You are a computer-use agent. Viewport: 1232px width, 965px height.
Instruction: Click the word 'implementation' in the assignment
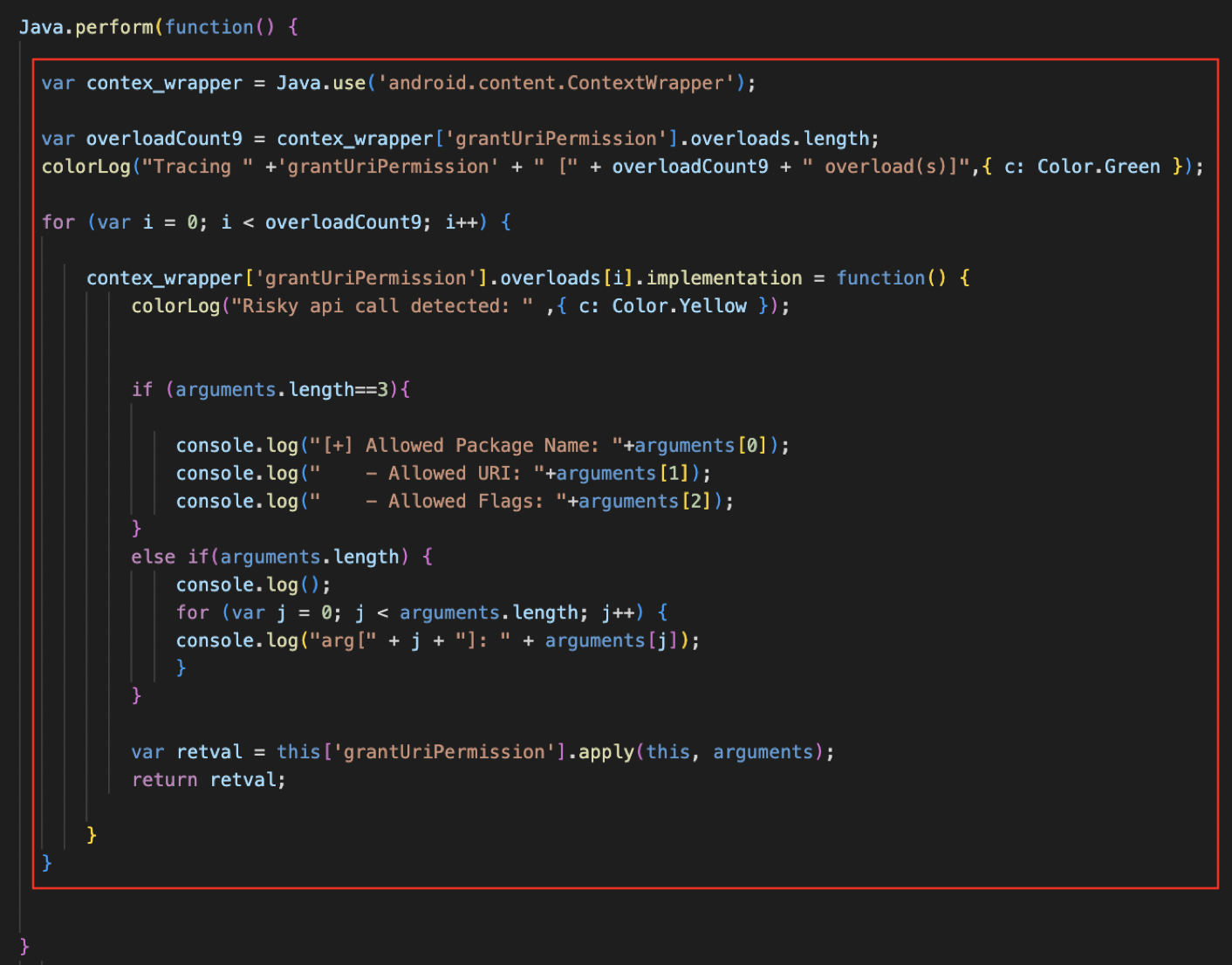[723, 278]
